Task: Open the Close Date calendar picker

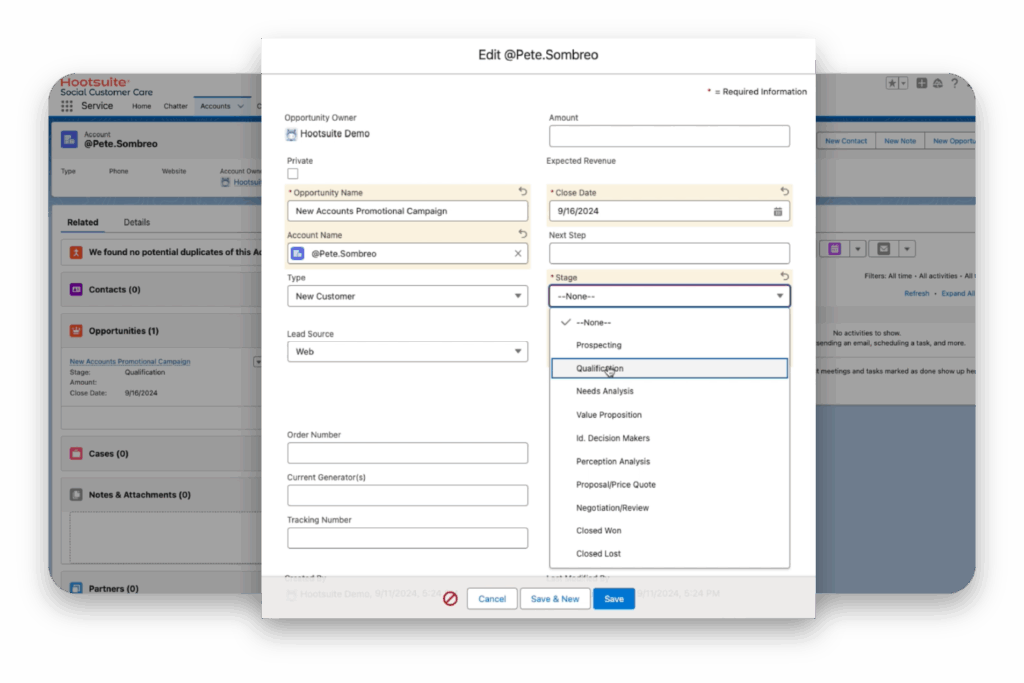Action: point(778,212)
